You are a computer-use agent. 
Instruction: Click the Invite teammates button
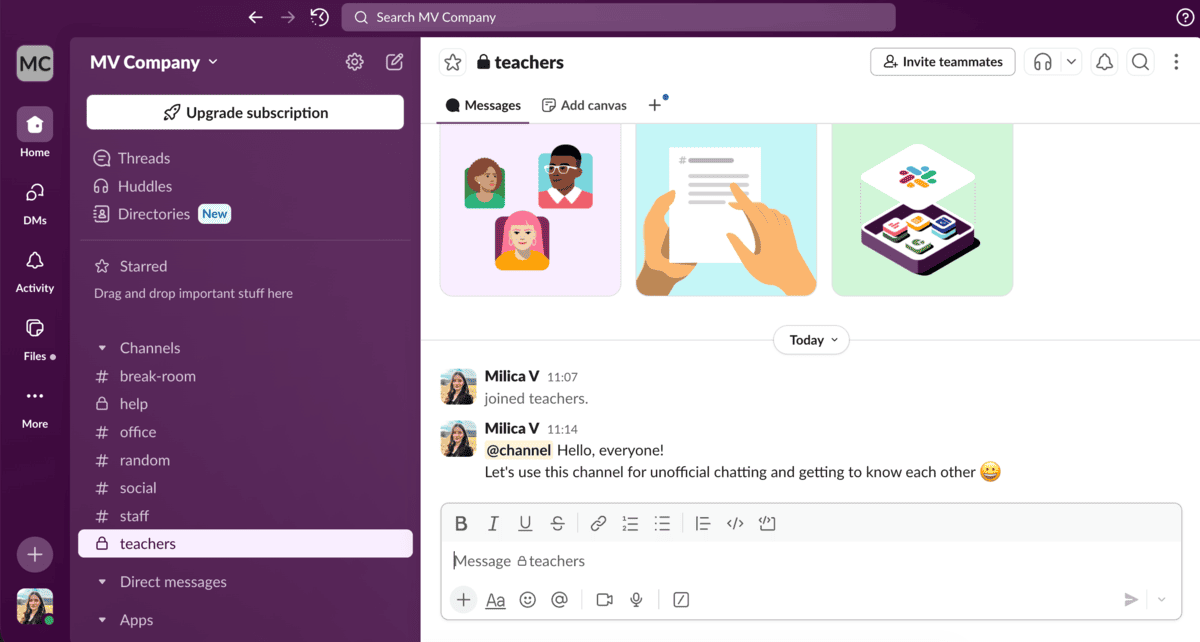(941, 61)
